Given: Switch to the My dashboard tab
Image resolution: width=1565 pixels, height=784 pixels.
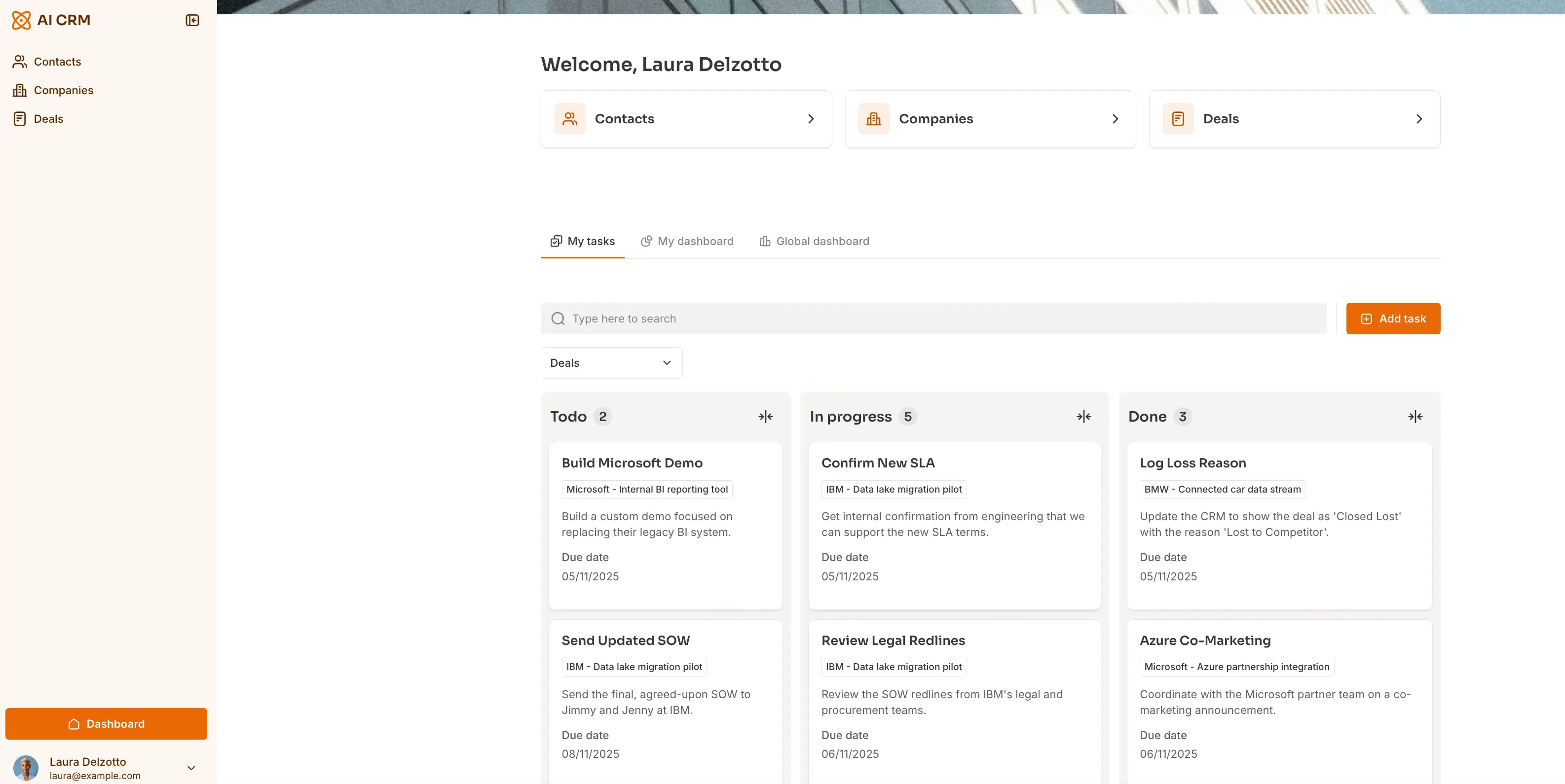Looking at the screenshot, I should (x=687, y=241).
